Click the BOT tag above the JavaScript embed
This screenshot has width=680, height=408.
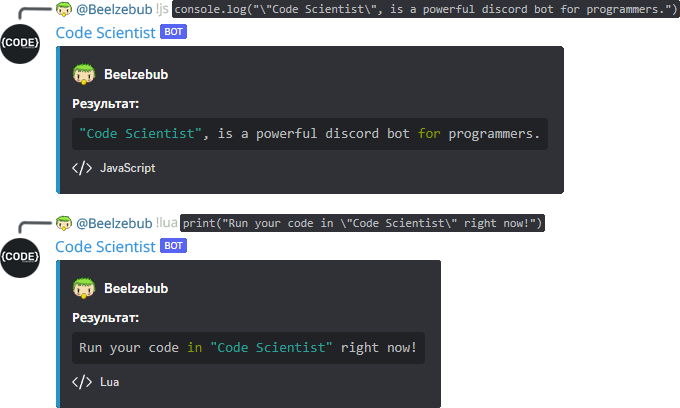(x=173, y=32)
